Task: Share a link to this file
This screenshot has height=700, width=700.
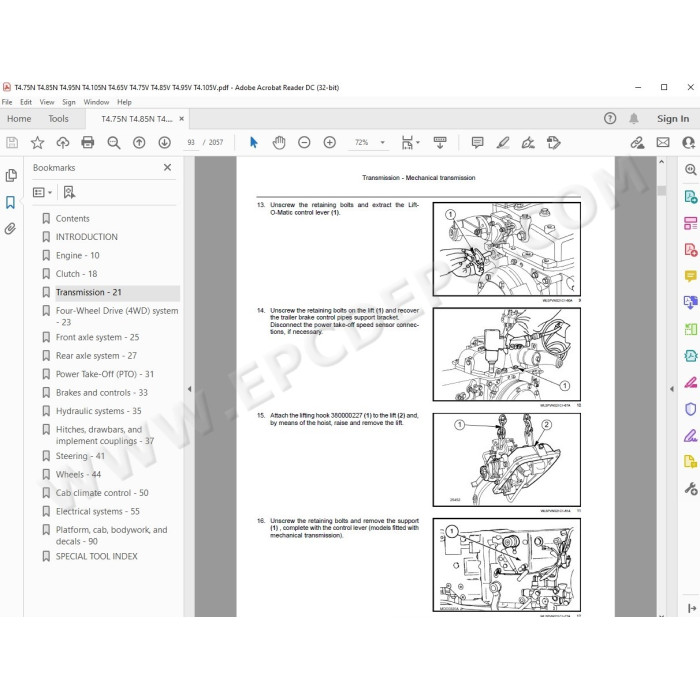Action: 637,142
